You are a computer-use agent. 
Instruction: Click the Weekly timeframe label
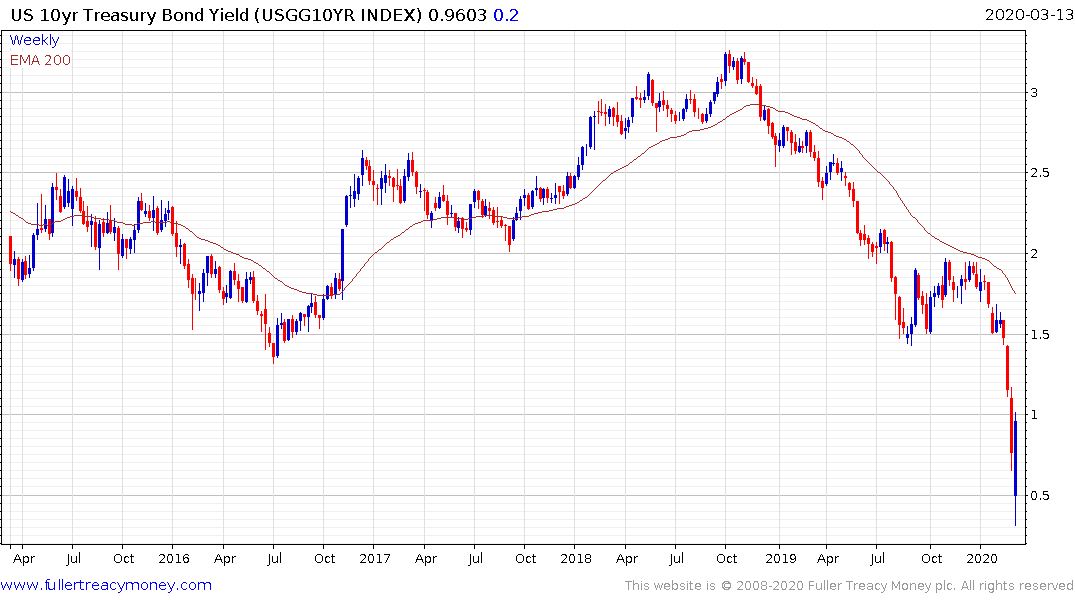34,40
